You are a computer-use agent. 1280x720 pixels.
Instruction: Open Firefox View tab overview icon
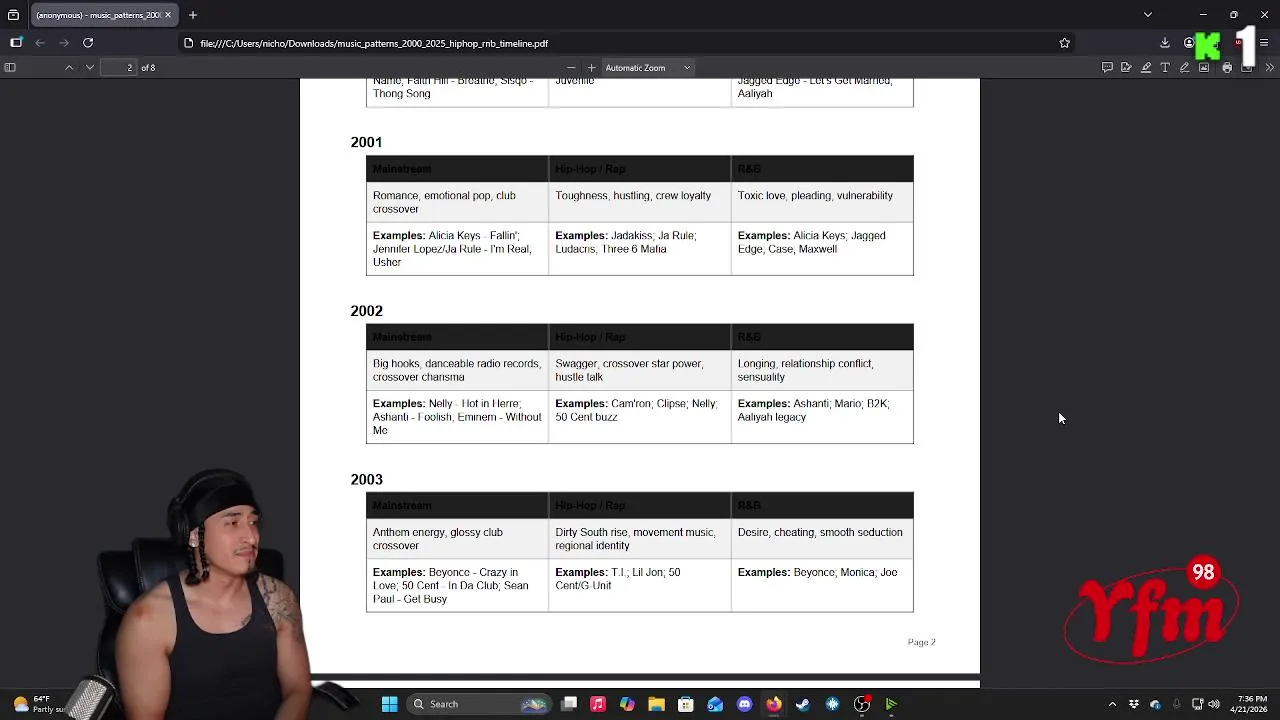click(13, 15)
